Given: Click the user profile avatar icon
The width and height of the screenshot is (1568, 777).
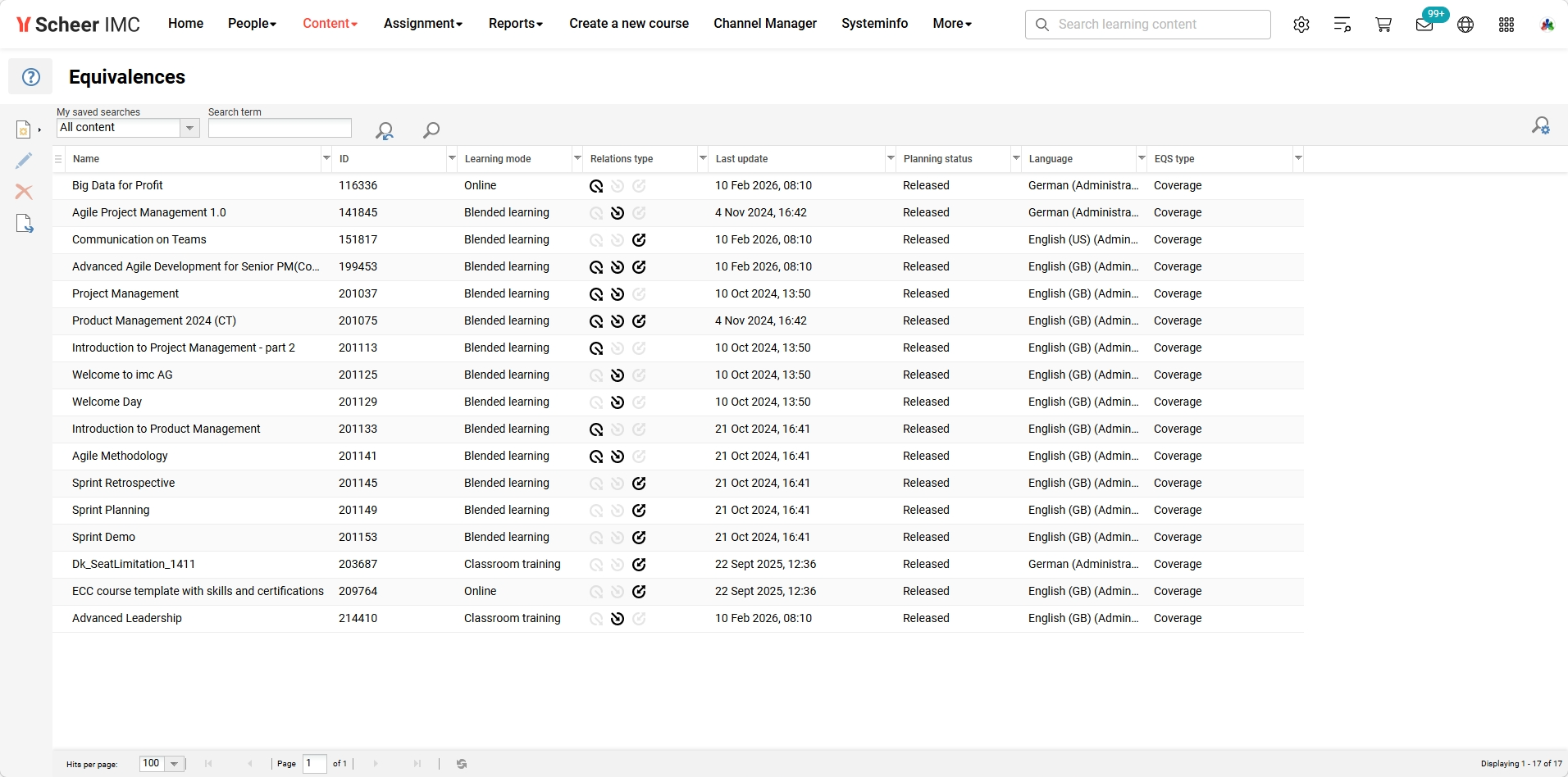Looking at the screenshot, I should coord(1547,25).
